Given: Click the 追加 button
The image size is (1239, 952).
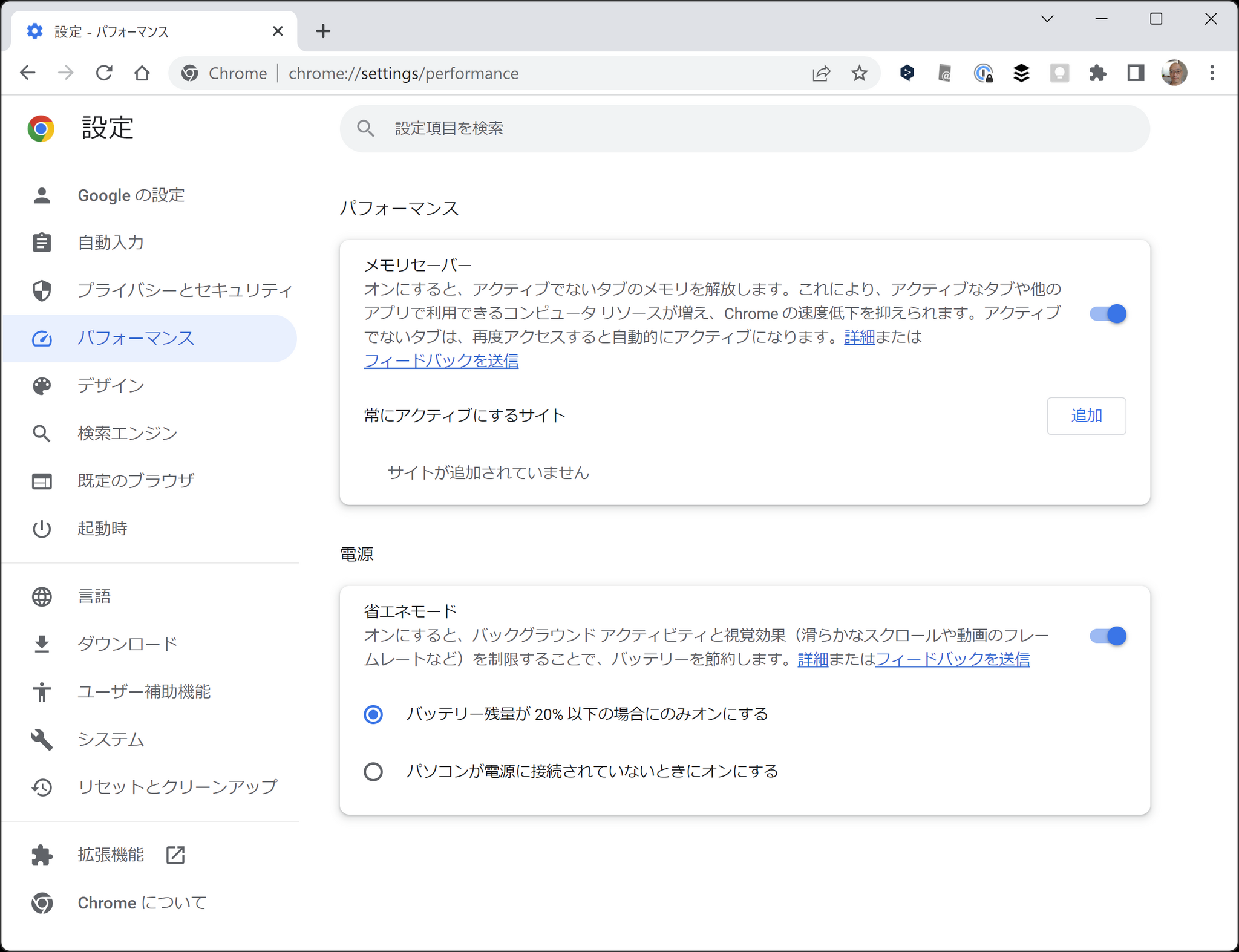Looking at the screenshot, I should tap(1086, 416).
